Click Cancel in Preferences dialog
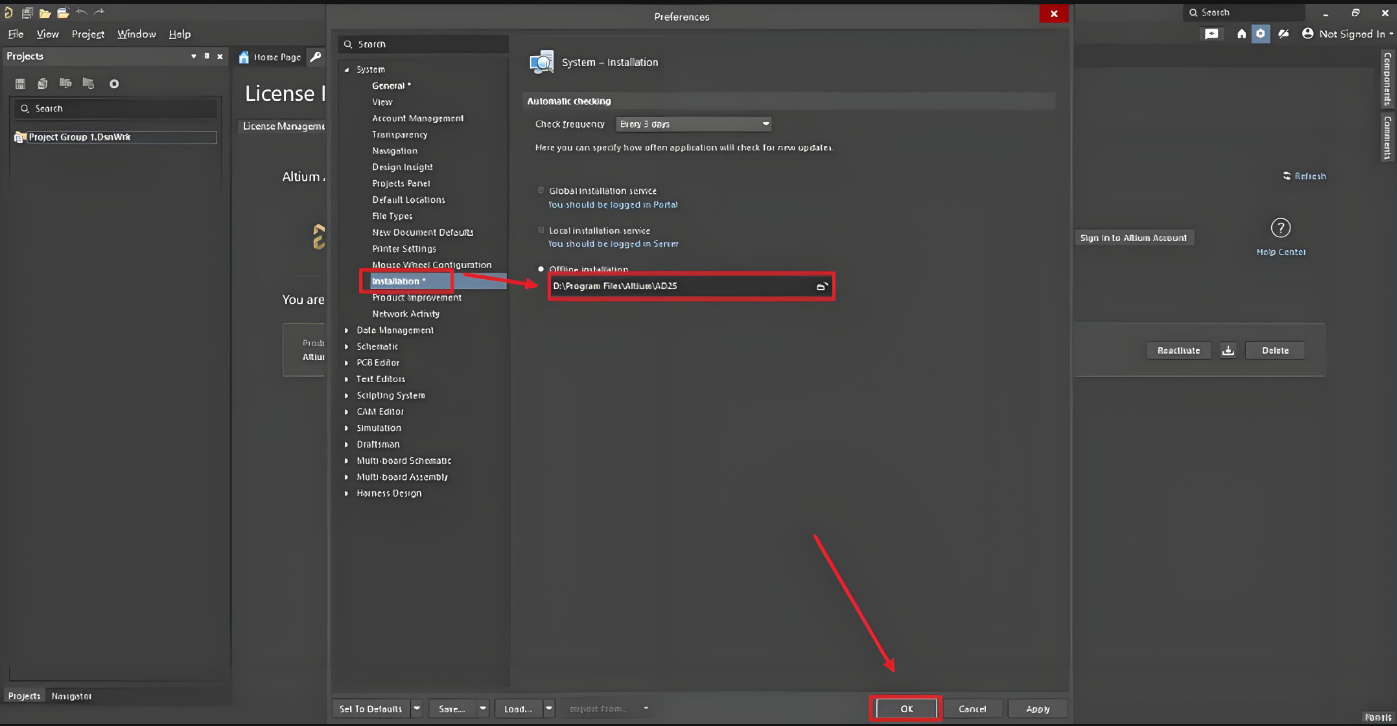Viewport: 1397px width, 726px height. 972,708
